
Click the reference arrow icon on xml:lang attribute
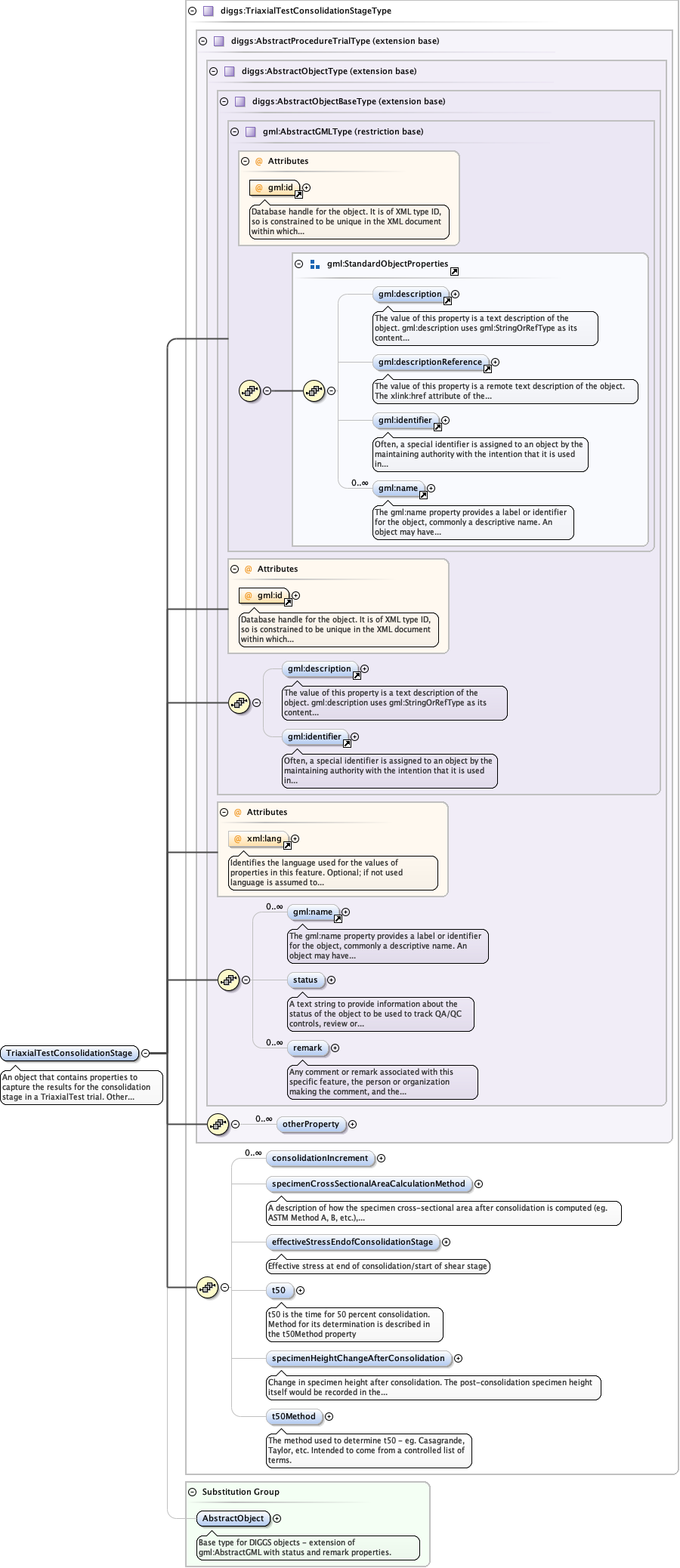point(286,845)
